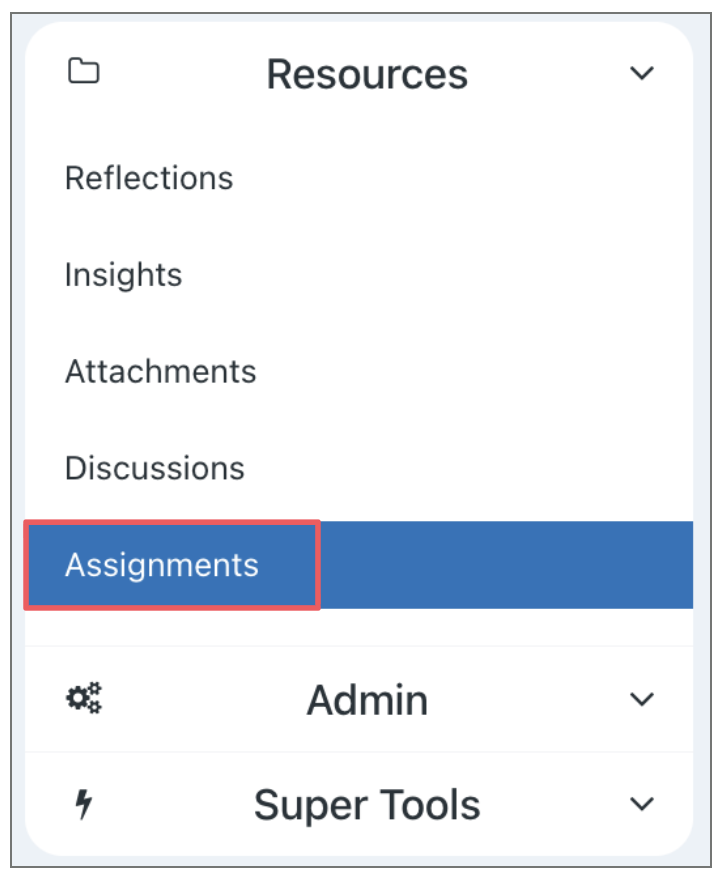Click the blue highlighted bar right of Assignments

point(505,565)
